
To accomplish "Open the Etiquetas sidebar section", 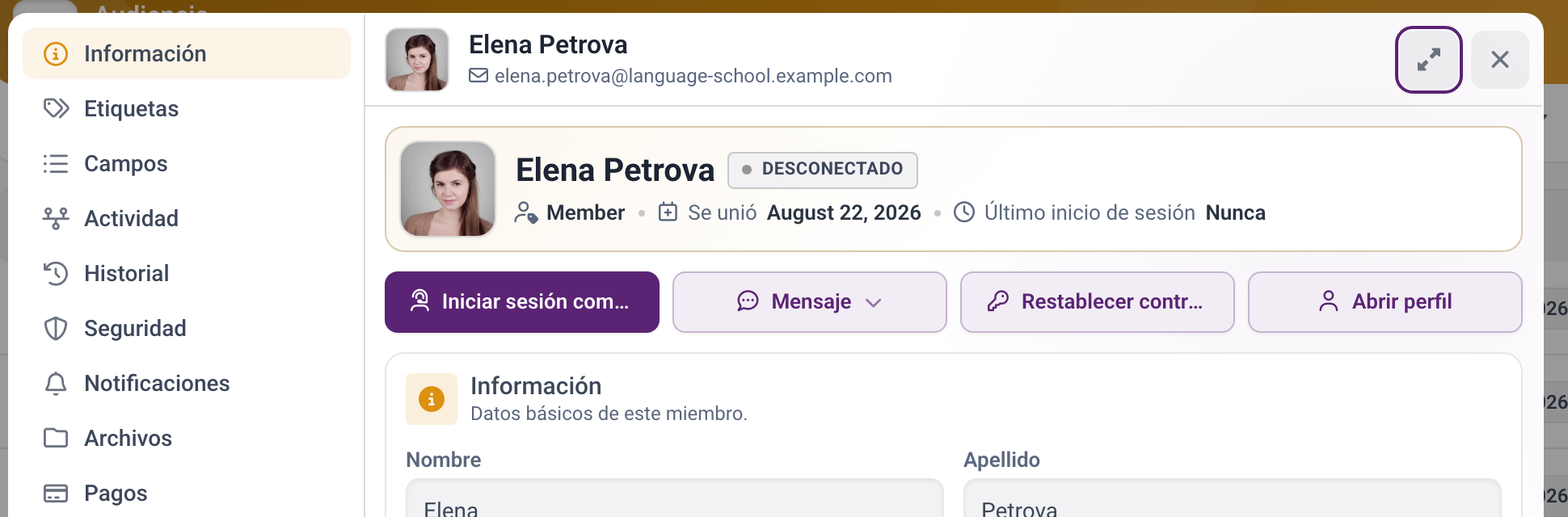I will point(187,108).
